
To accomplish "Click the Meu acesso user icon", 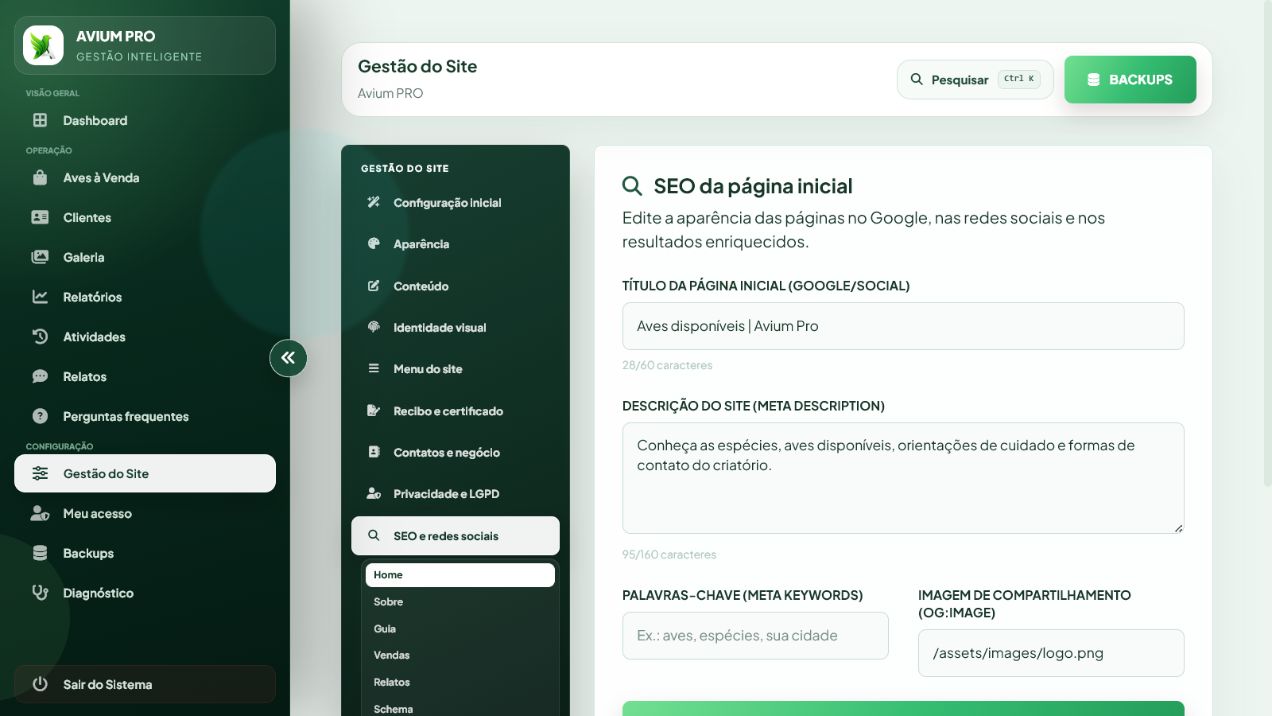I will point(40,513).
